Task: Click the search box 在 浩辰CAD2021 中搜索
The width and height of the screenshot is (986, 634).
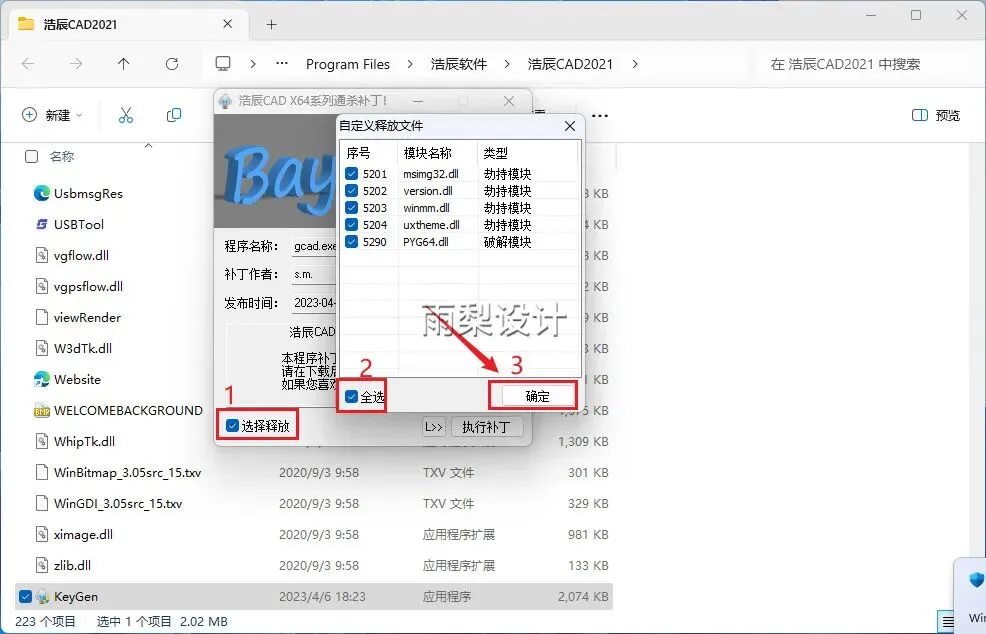Action: 867,64
